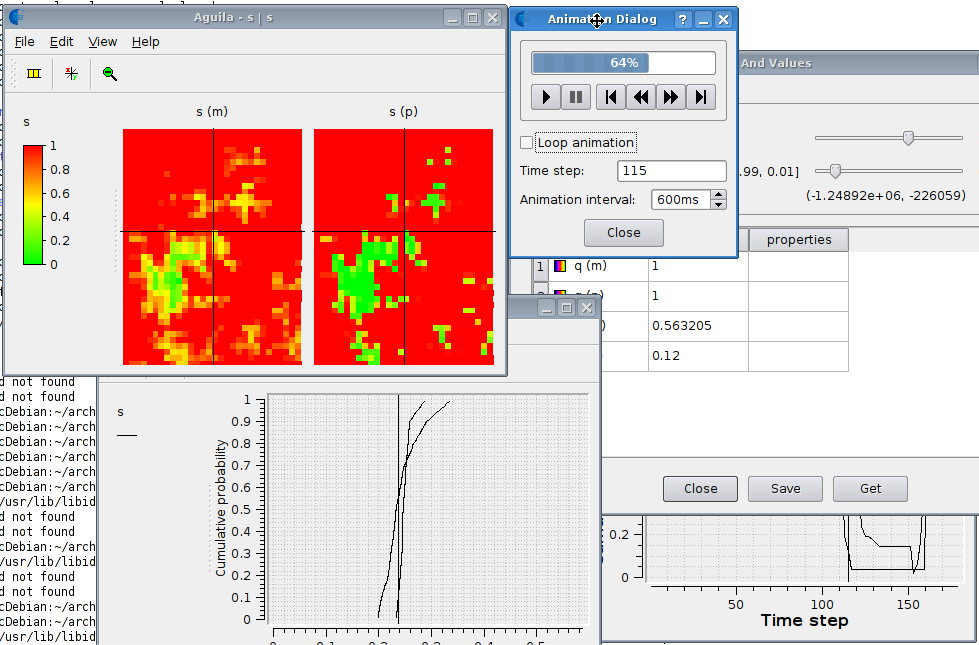Click the yellow columns toolbar icon

[x=34, y=74]
